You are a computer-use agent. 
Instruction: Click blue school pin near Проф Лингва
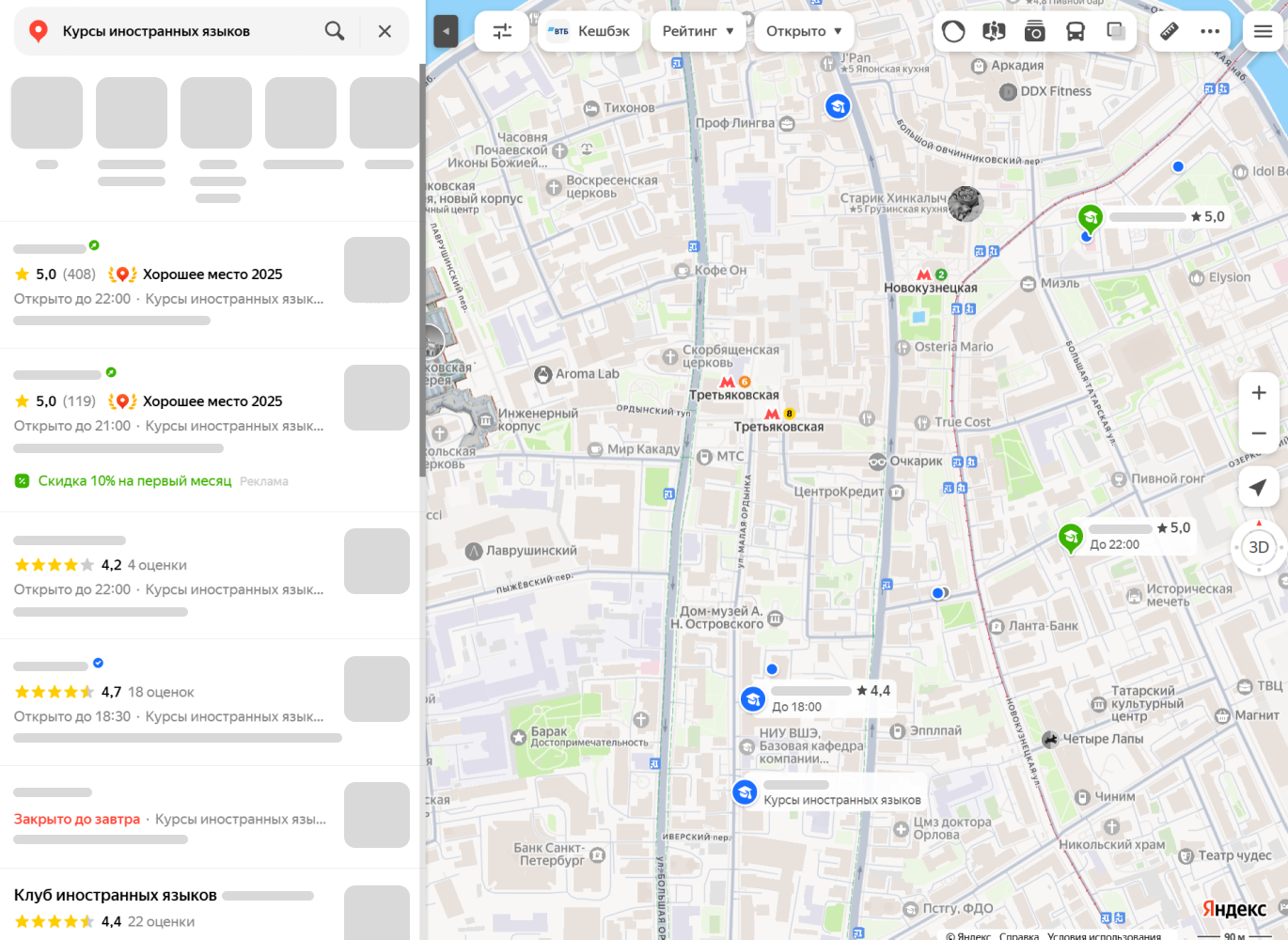point(838,106)
